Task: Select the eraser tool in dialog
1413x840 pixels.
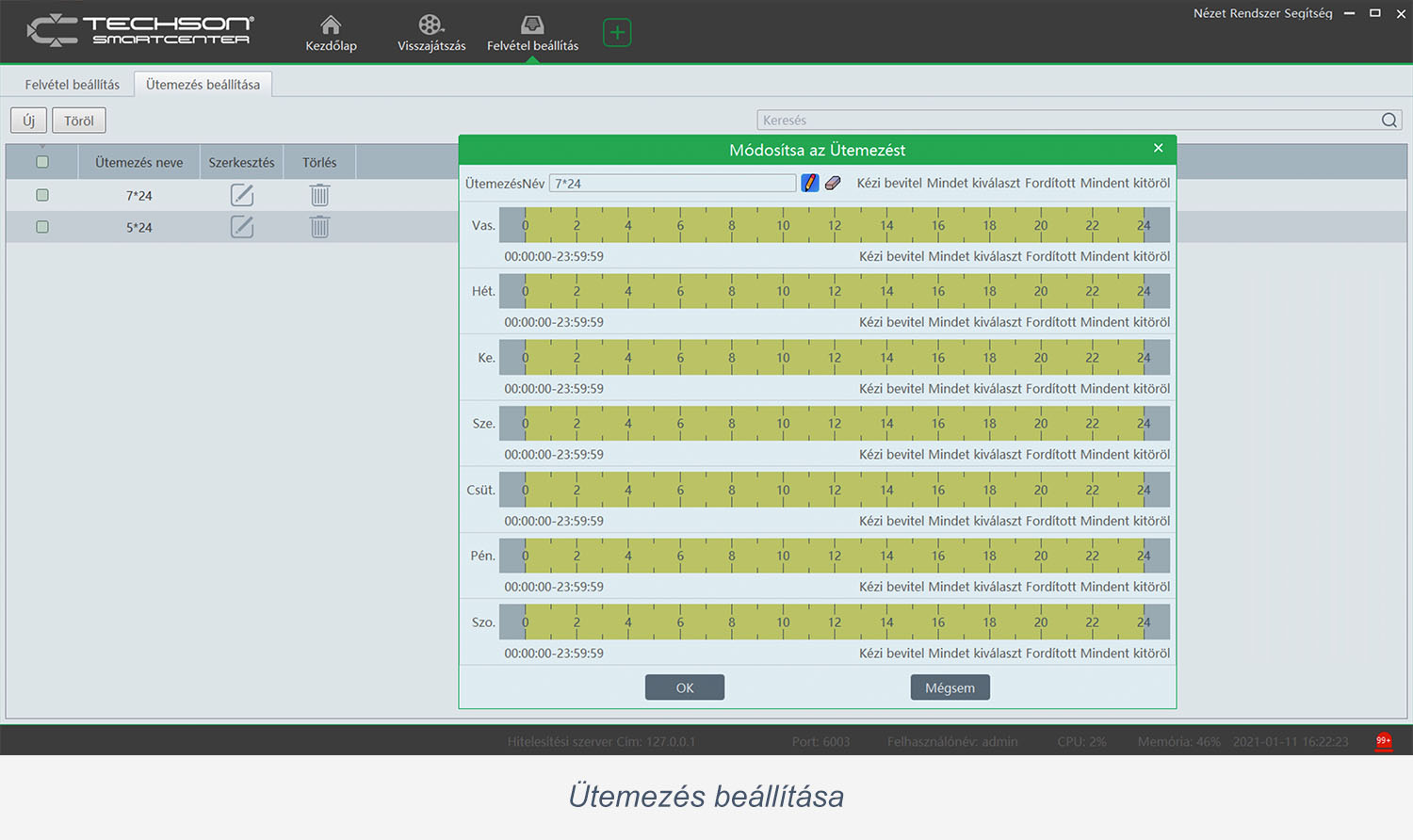Action: click(833, 184)
